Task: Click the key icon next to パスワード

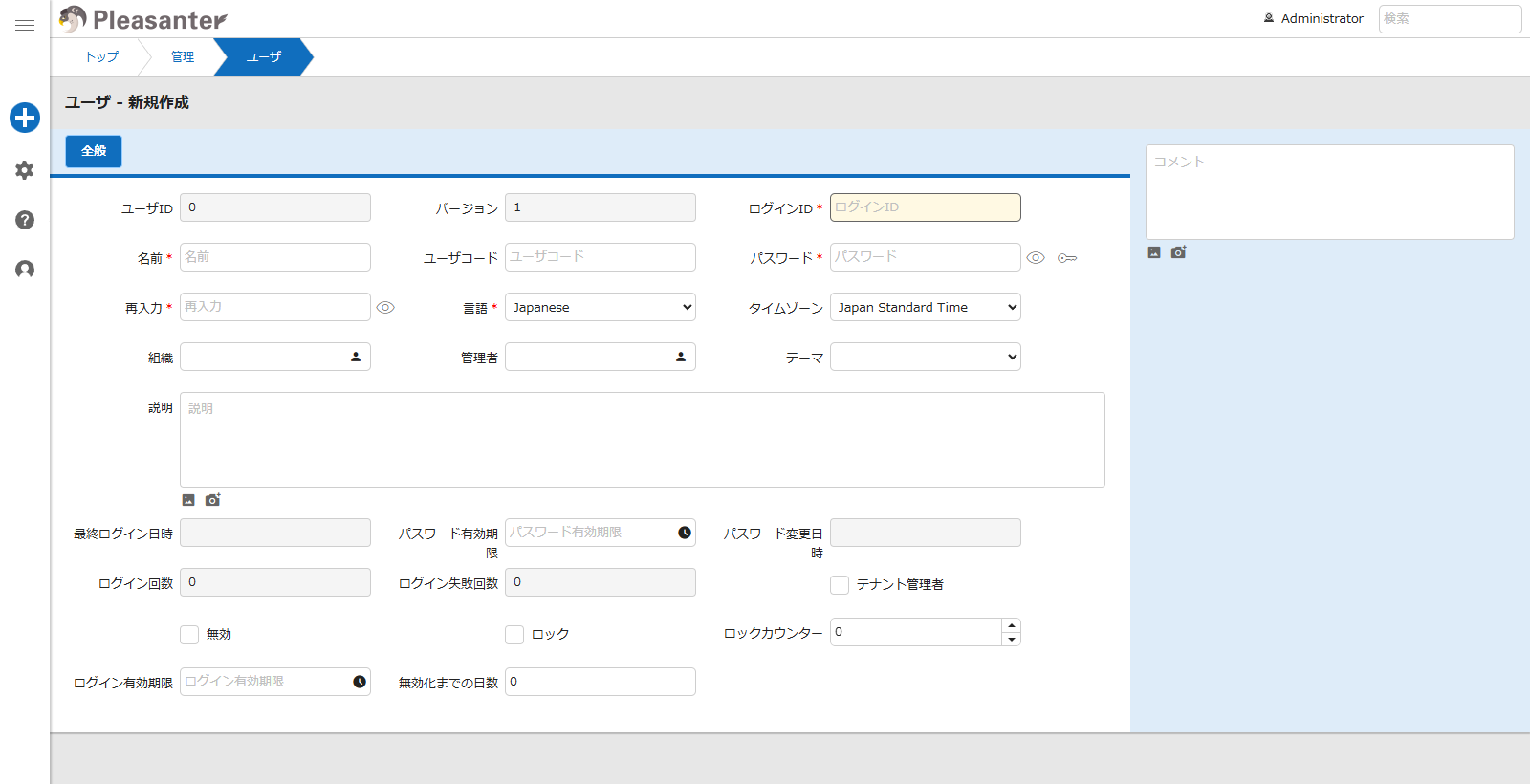Action: pyautogui.click(x=1067, y=258)
